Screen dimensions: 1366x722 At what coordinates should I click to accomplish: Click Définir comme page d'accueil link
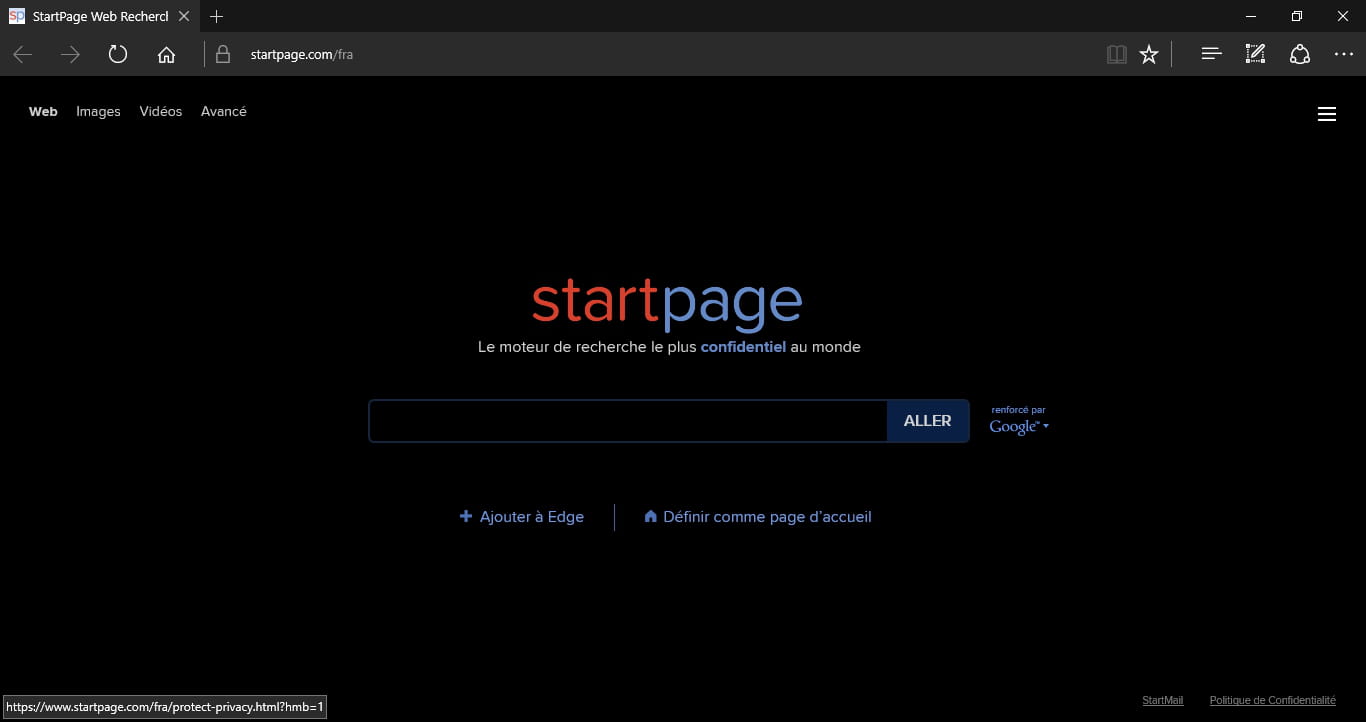tap(758, 517)
